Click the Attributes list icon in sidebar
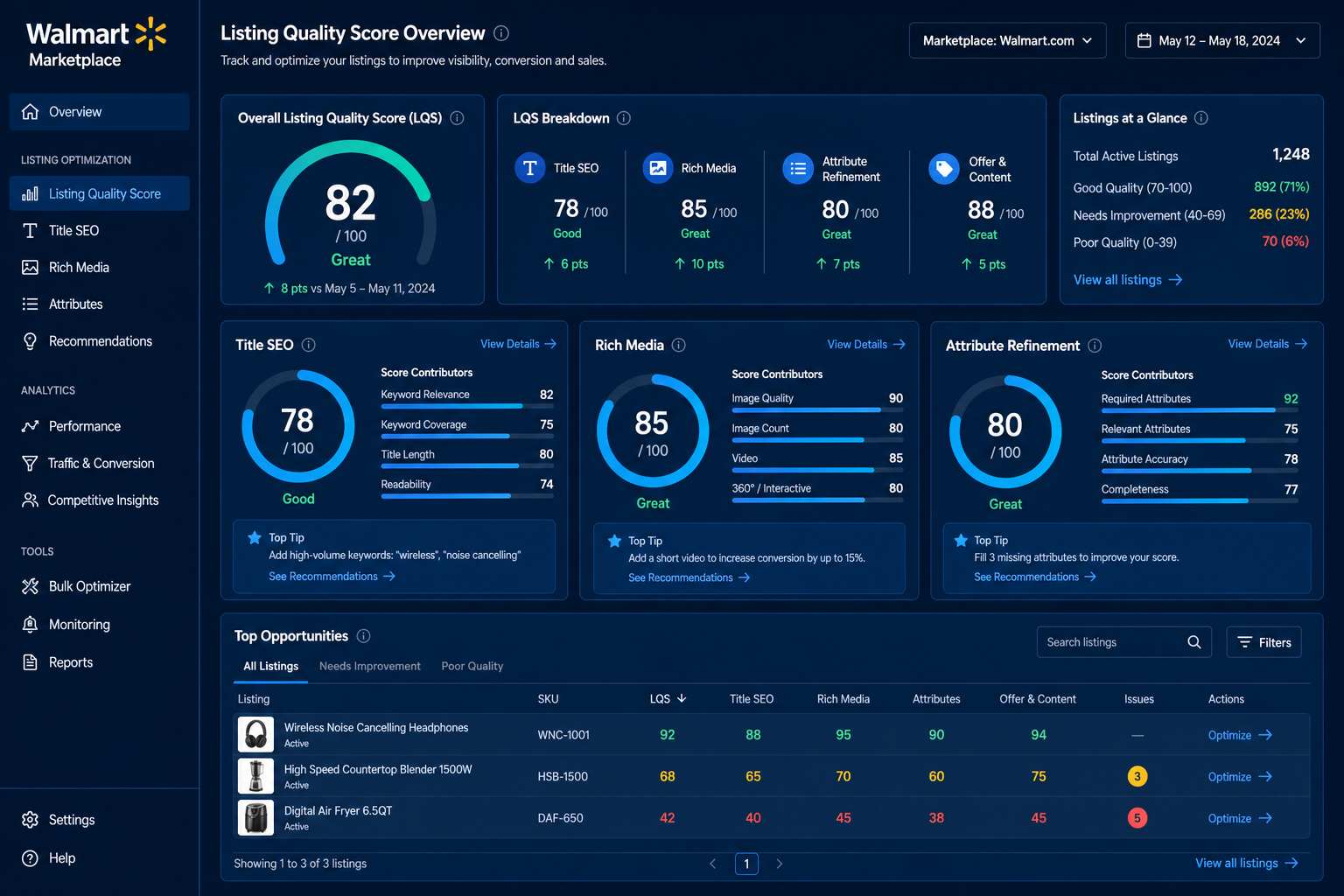The image size is (1344, 896). (x=30, y=304)
